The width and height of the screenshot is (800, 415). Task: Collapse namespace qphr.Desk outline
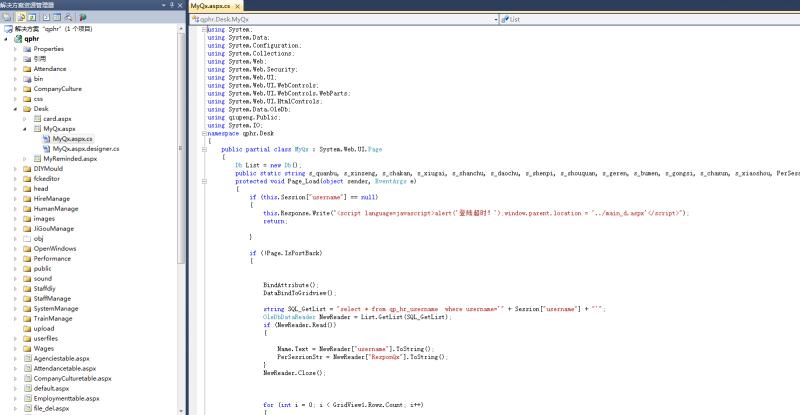tap(204, 133)
